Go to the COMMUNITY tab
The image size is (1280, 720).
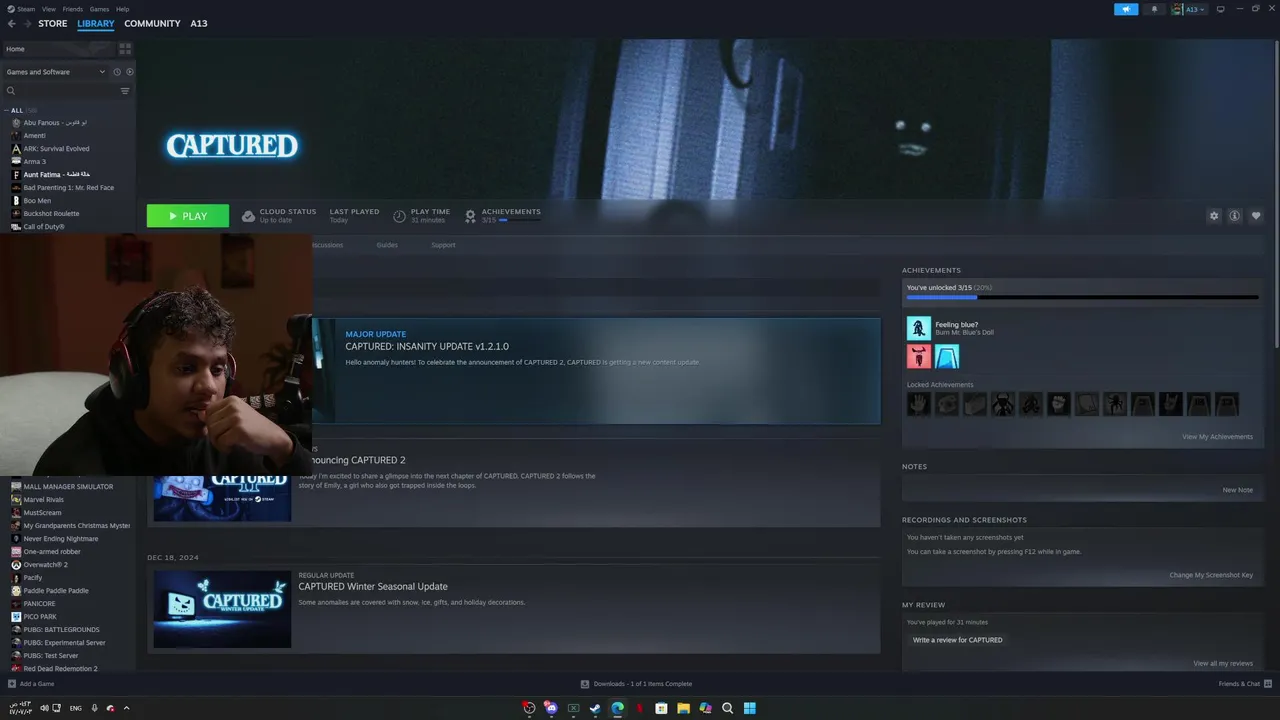tap(152, 23)
